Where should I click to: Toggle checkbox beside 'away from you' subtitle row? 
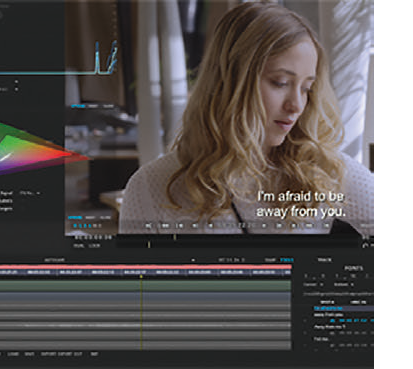[305, 321]
